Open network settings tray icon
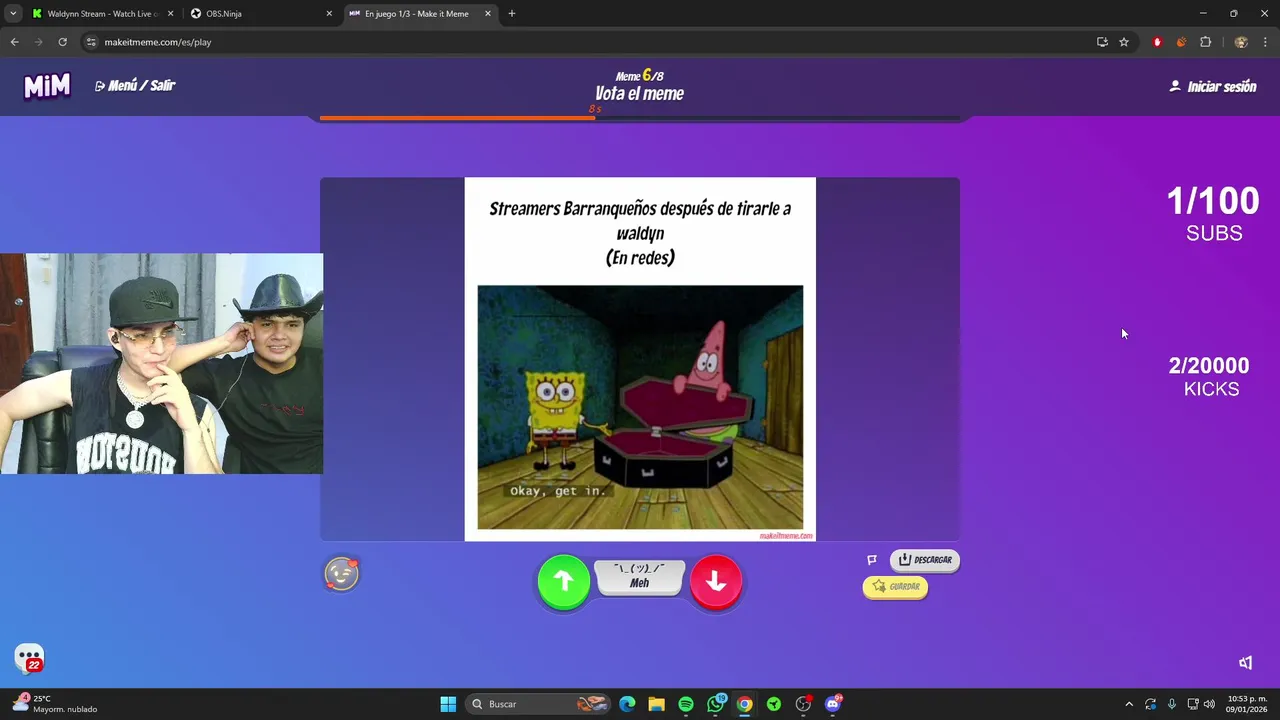This screenshot has height=720, width=1280. [x=1193, y=704]
